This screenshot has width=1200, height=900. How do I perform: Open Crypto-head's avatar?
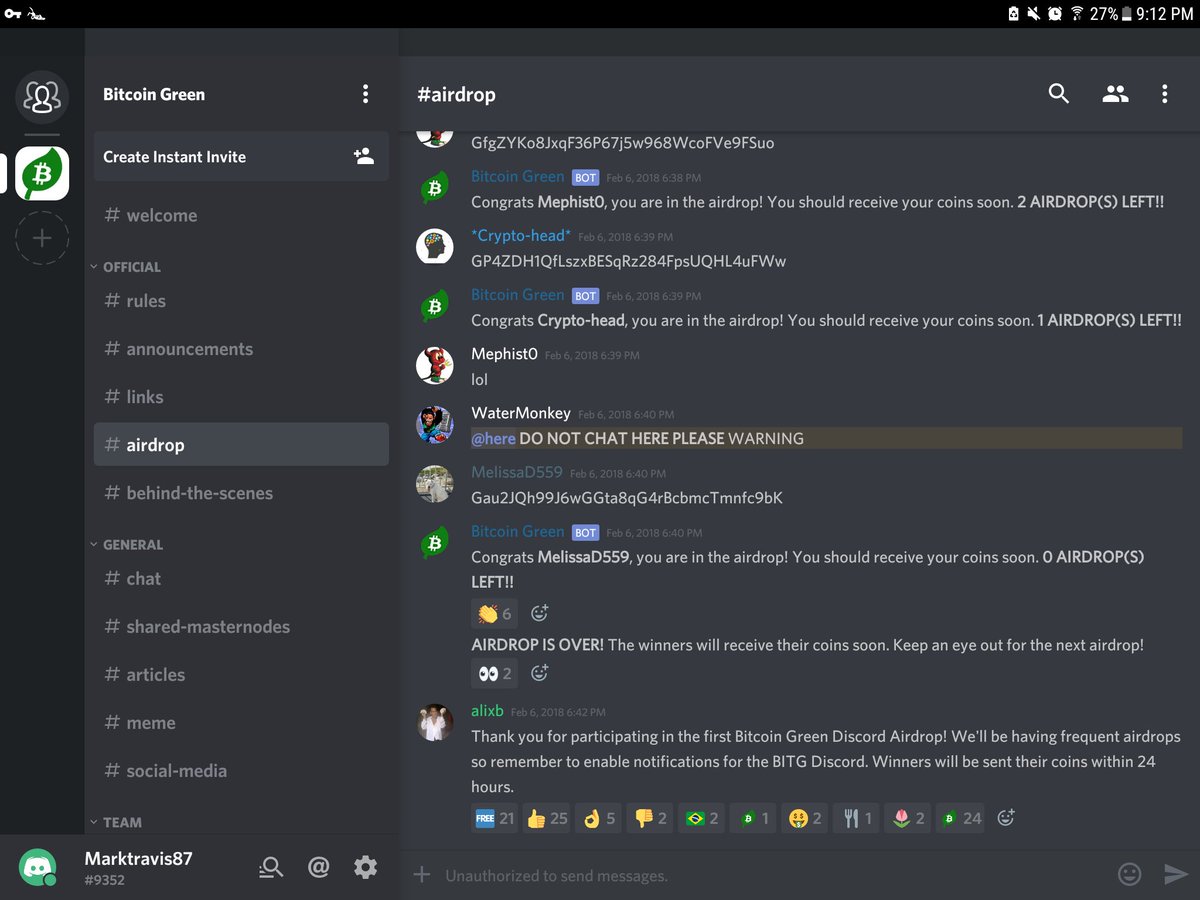[434, 246]
